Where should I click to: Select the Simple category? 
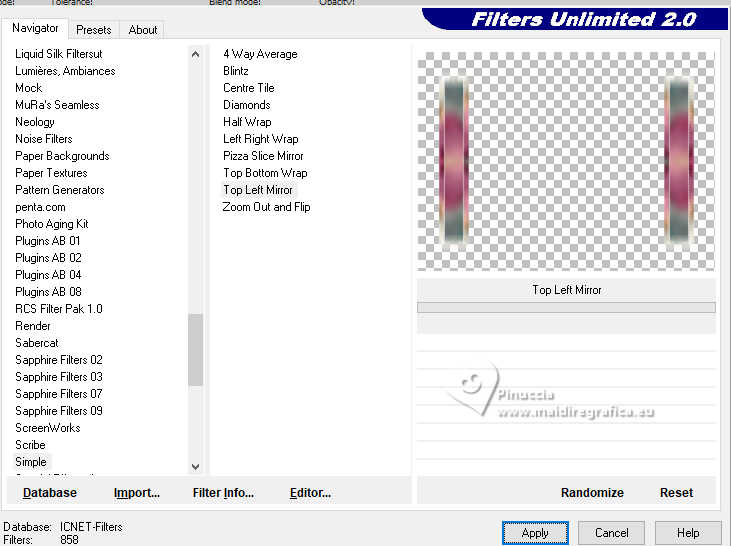coord(31,462)
